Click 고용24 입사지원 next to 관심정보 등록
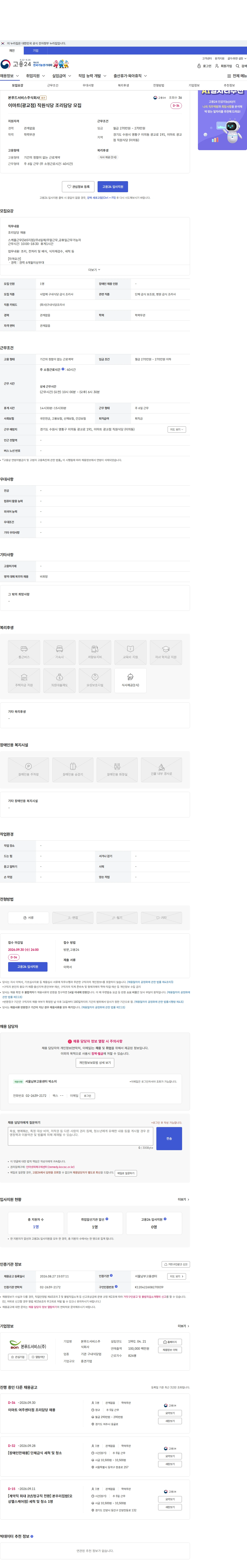Screen dimensions: 247x1568 coord(113,187)
